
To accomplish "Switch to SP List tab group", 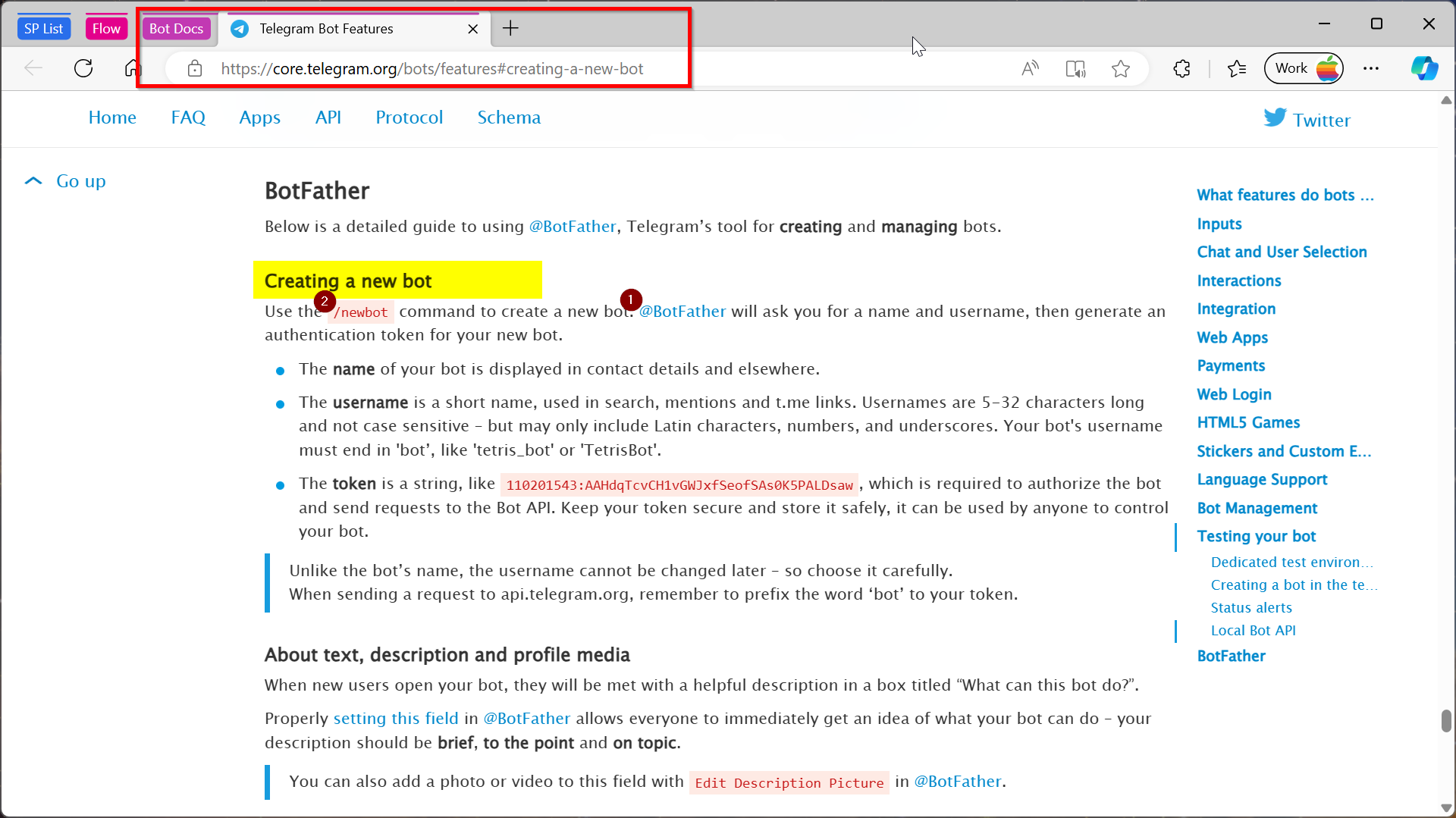I will coord(43,29).
